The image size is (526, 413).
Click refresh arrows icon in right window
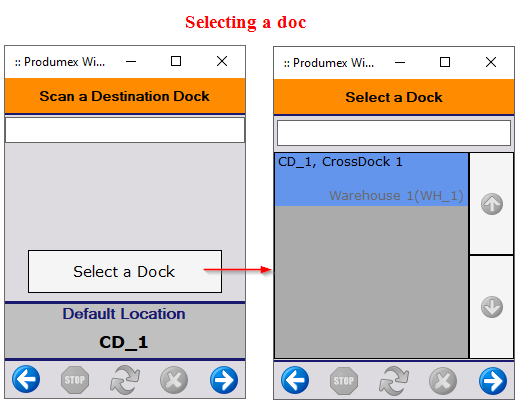(x=394, y=381)
